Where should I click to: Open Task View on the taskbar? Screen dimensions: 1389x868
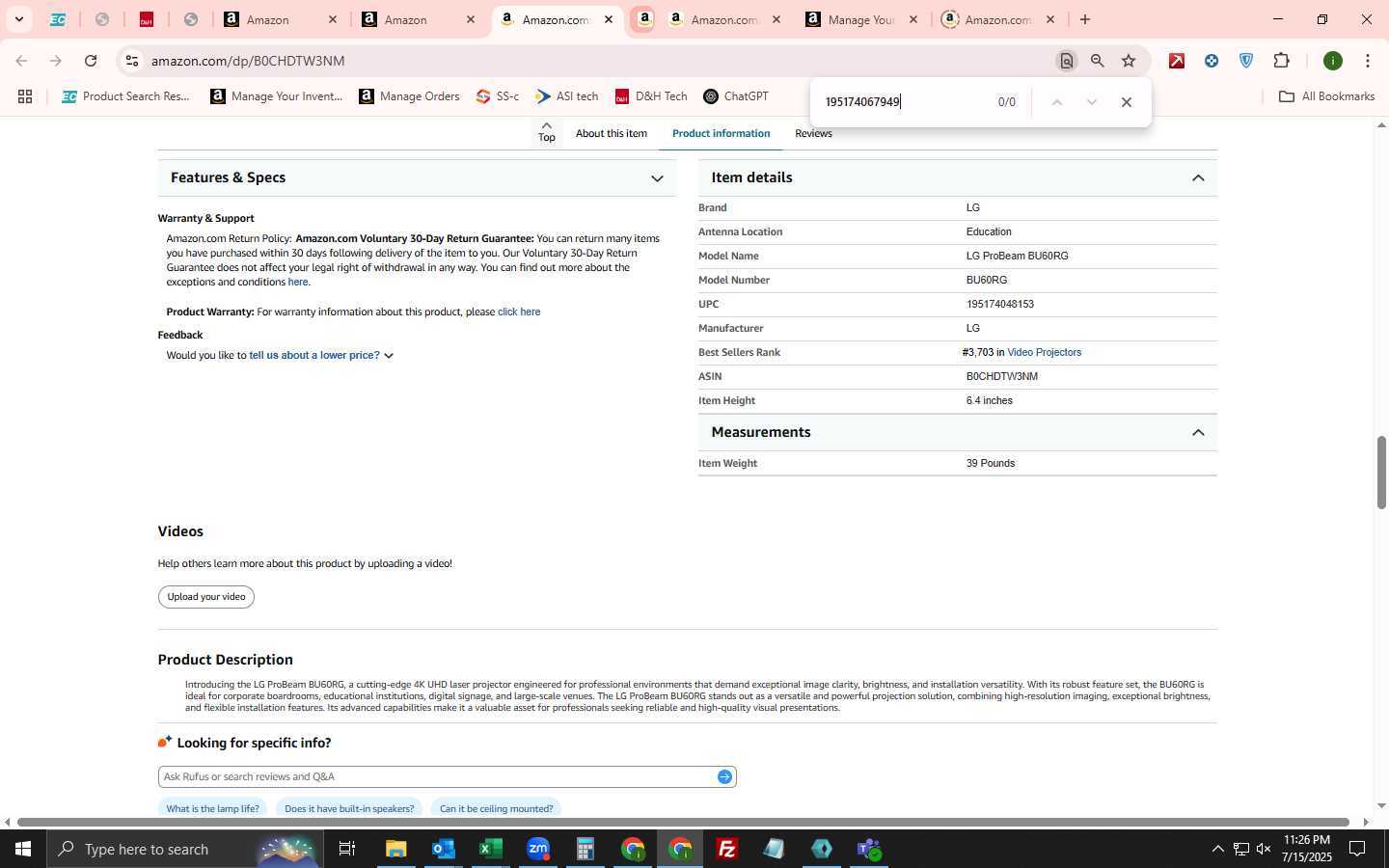click(x=347, y=849)
